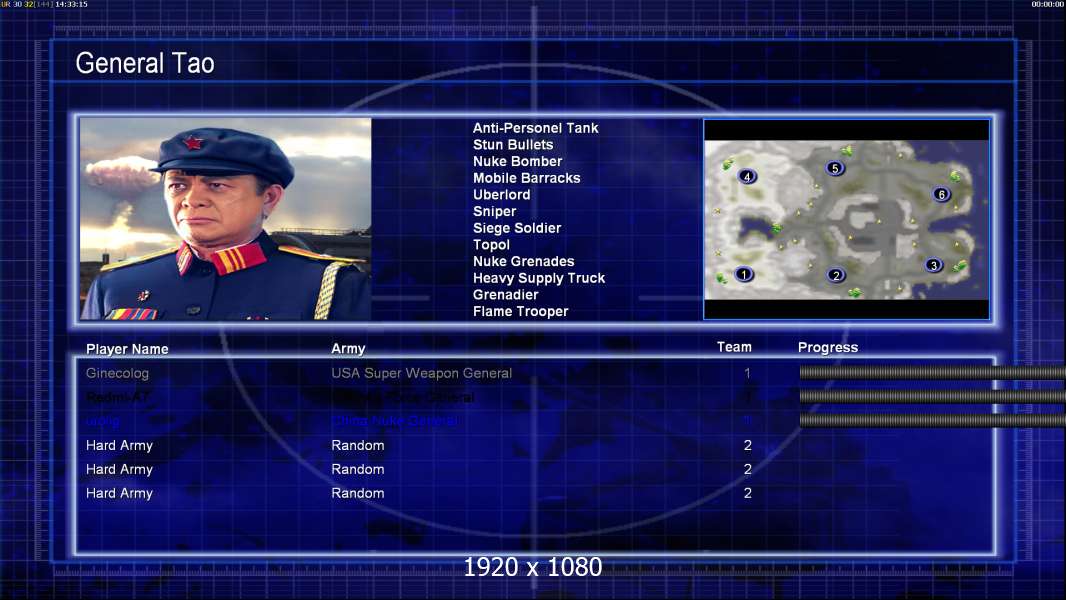Click the Redmi-A7 row progress bar
Screen dimensions: 1066x600
tap(932, 396)
